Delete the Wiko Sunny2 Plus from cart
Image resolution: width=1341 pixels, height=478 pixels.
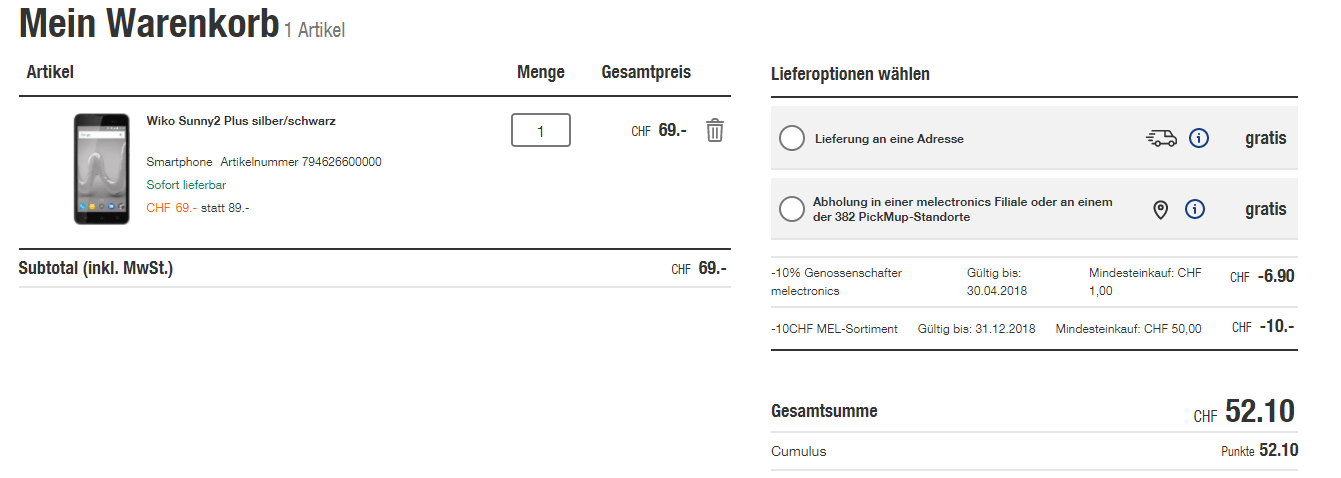714,130
